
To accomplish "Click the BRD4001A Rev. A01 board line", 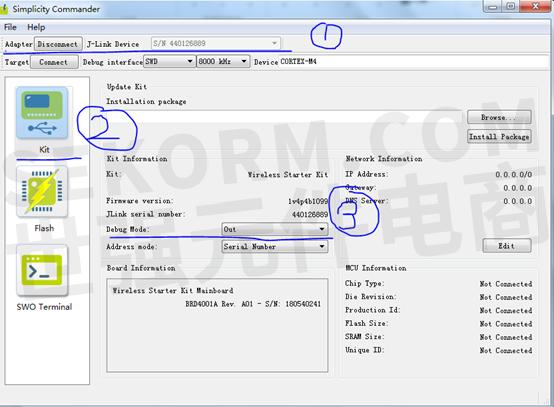I will coord(253,304).
